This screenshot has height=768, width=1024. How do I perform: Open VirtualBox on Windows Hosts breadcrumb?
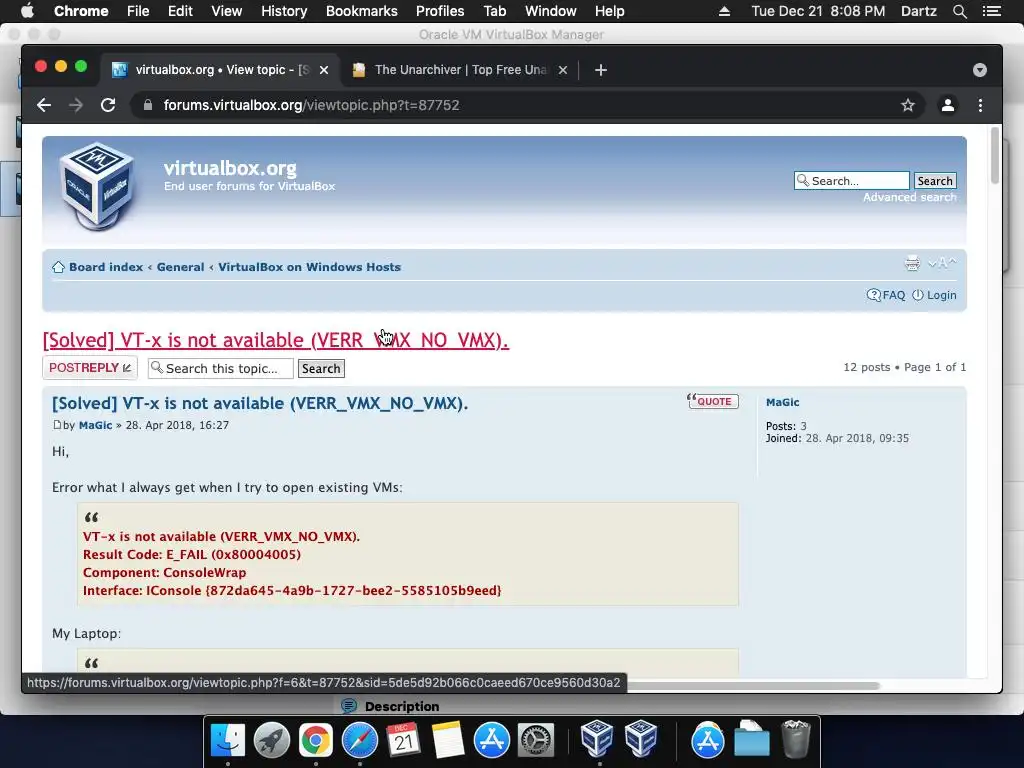[310, 267]
